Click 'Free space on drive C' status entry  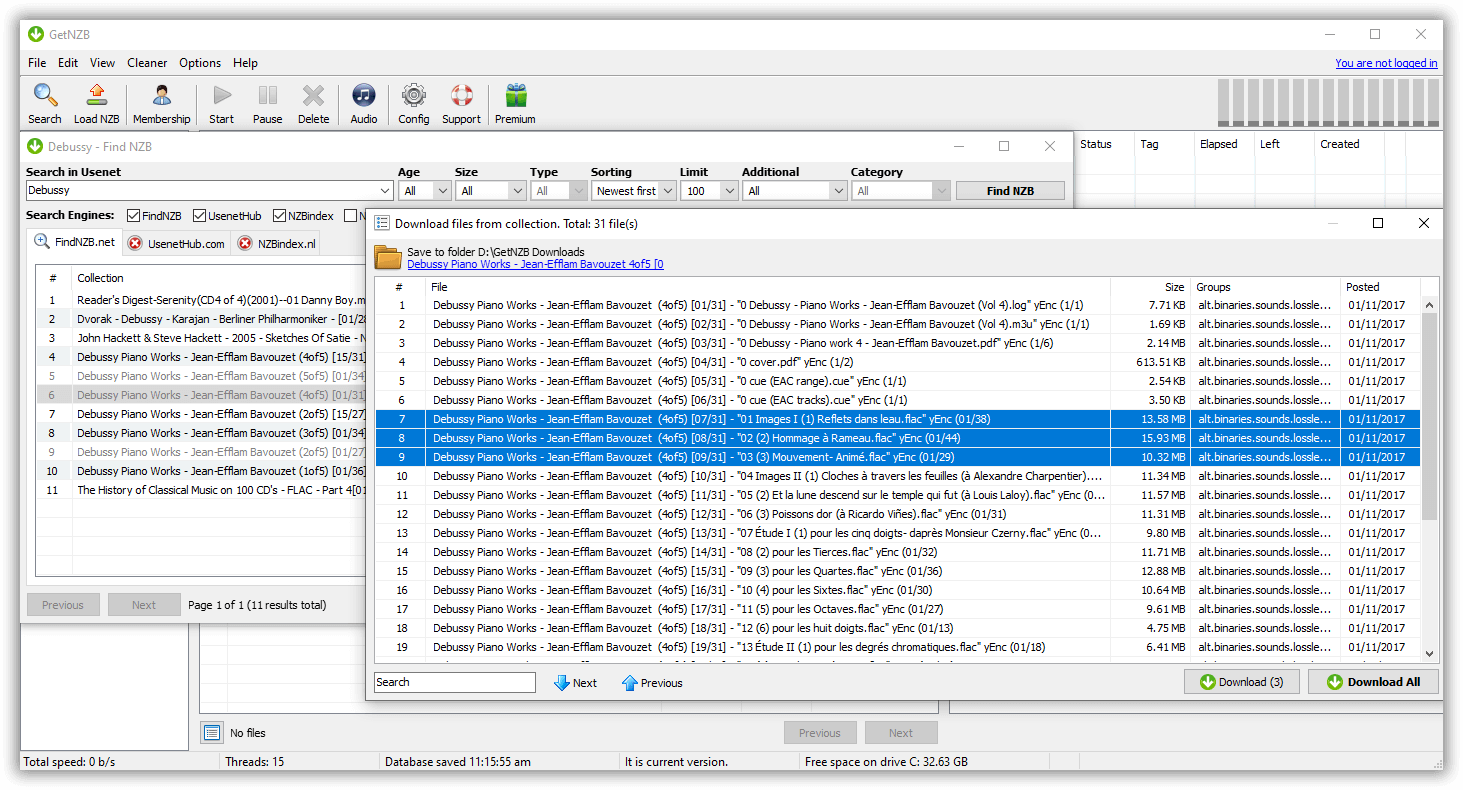[886, 762]
